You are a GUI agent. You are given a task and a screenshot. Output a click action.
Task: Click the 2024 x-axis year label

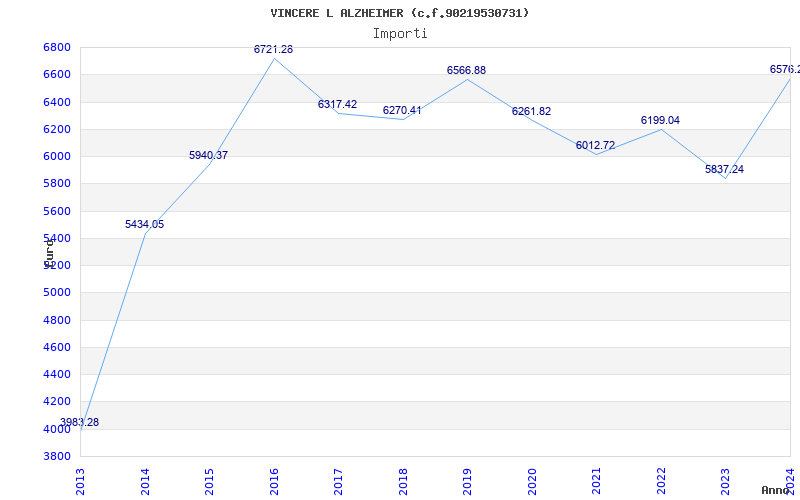(x=790, y=482)
